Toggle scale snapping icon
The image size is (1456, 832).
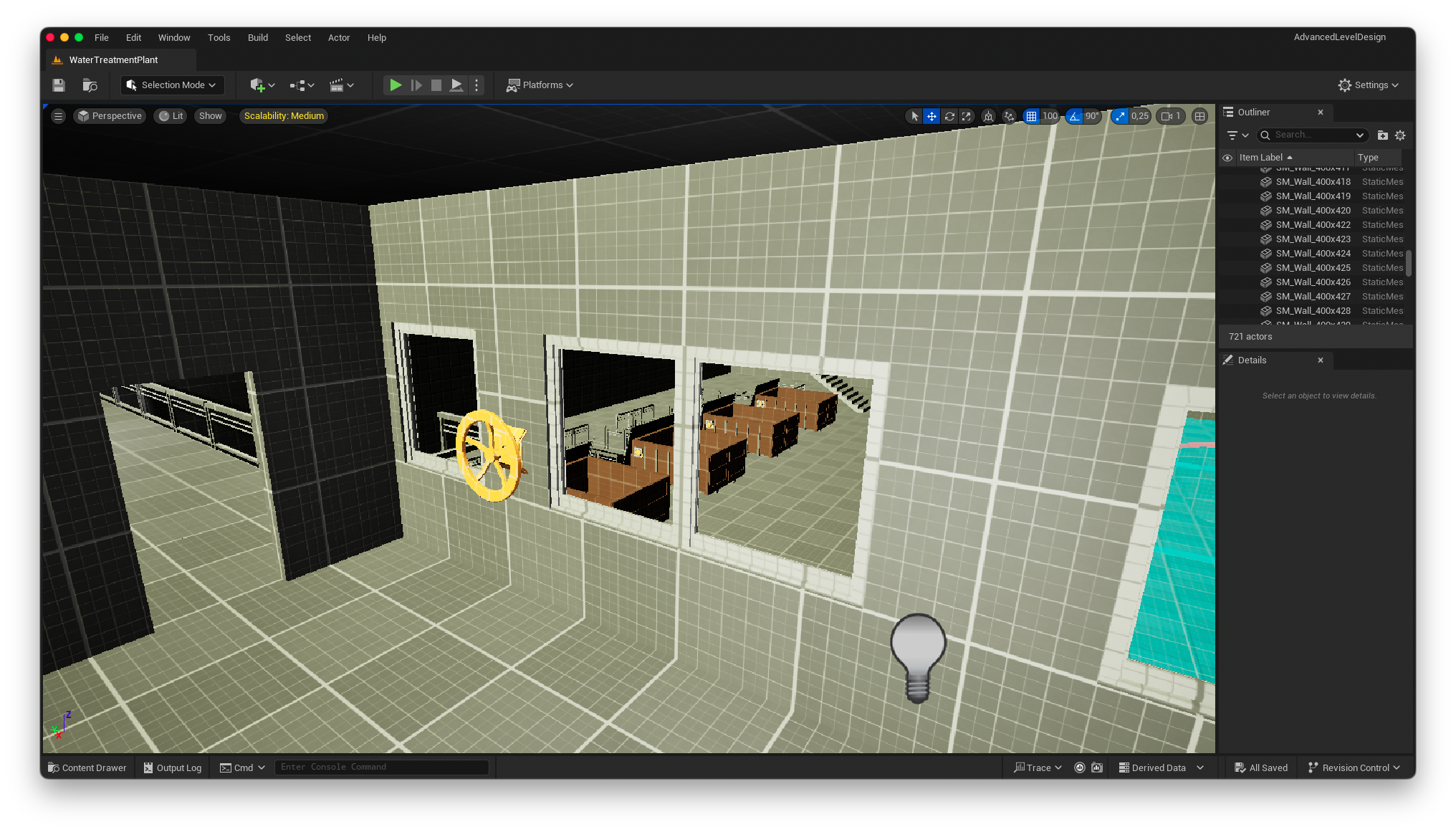tap(1120, 116)
